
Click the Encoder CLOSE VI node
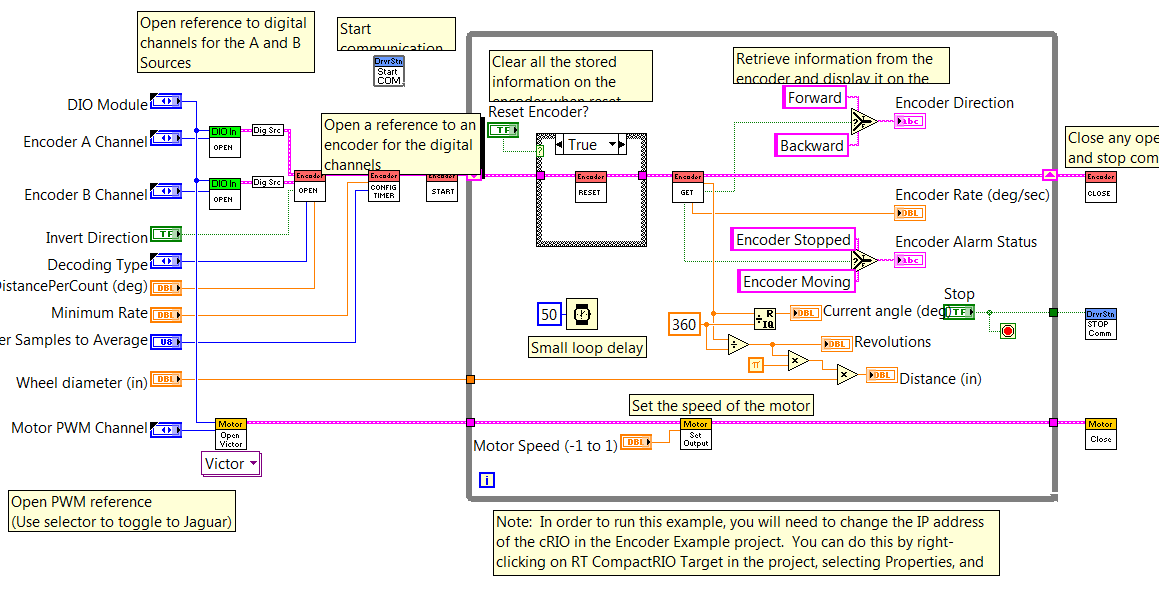(1100, 185)
